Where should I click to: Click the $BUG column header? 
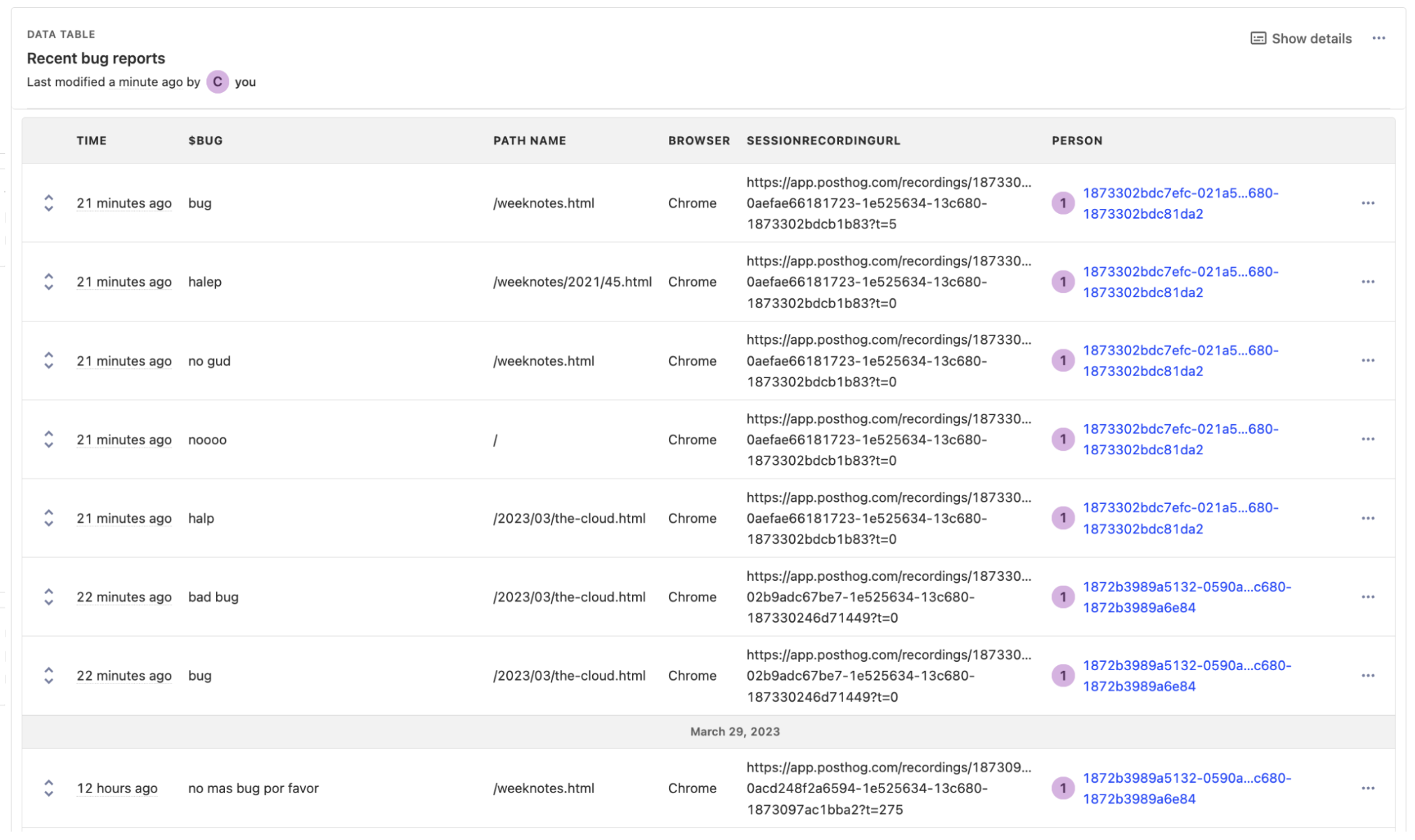[x=206, y=140]
